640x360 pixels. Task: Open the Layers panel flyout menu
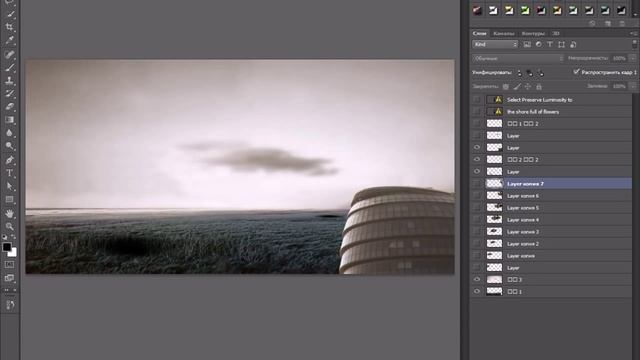633,33
